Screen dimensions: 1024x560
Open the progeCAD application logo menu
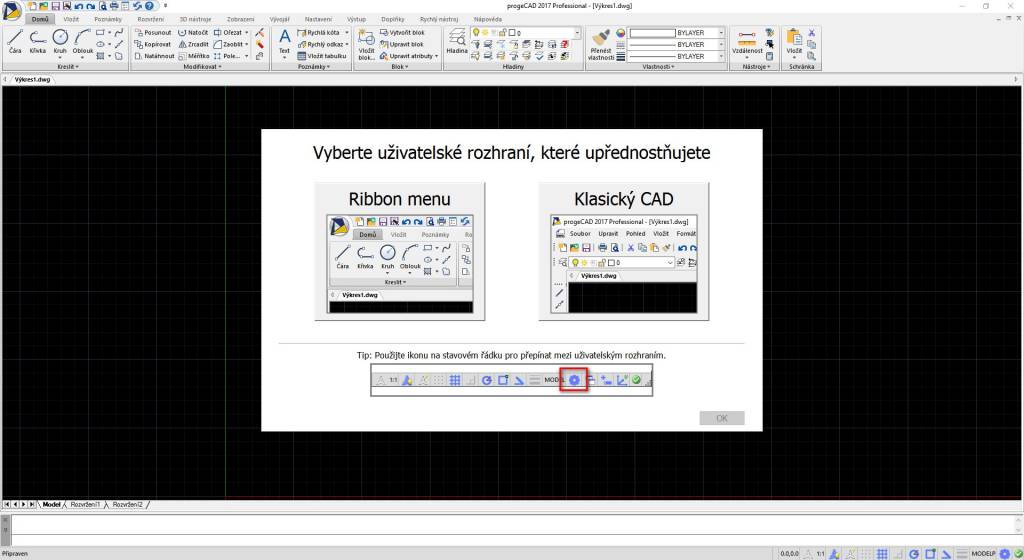coord(12,11)
